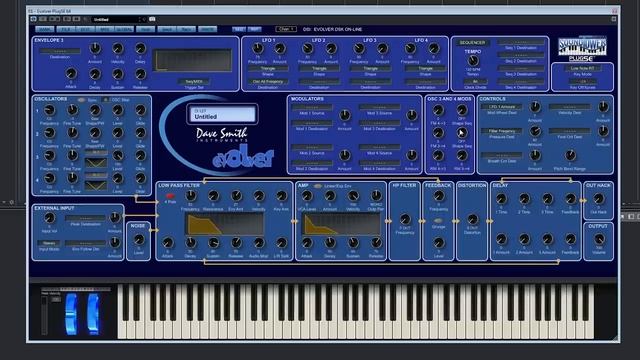Viewport: 640px width, 360px height.
Task: Click the Chan 1 MIDI channel field
Action: (x=286, y=29)
